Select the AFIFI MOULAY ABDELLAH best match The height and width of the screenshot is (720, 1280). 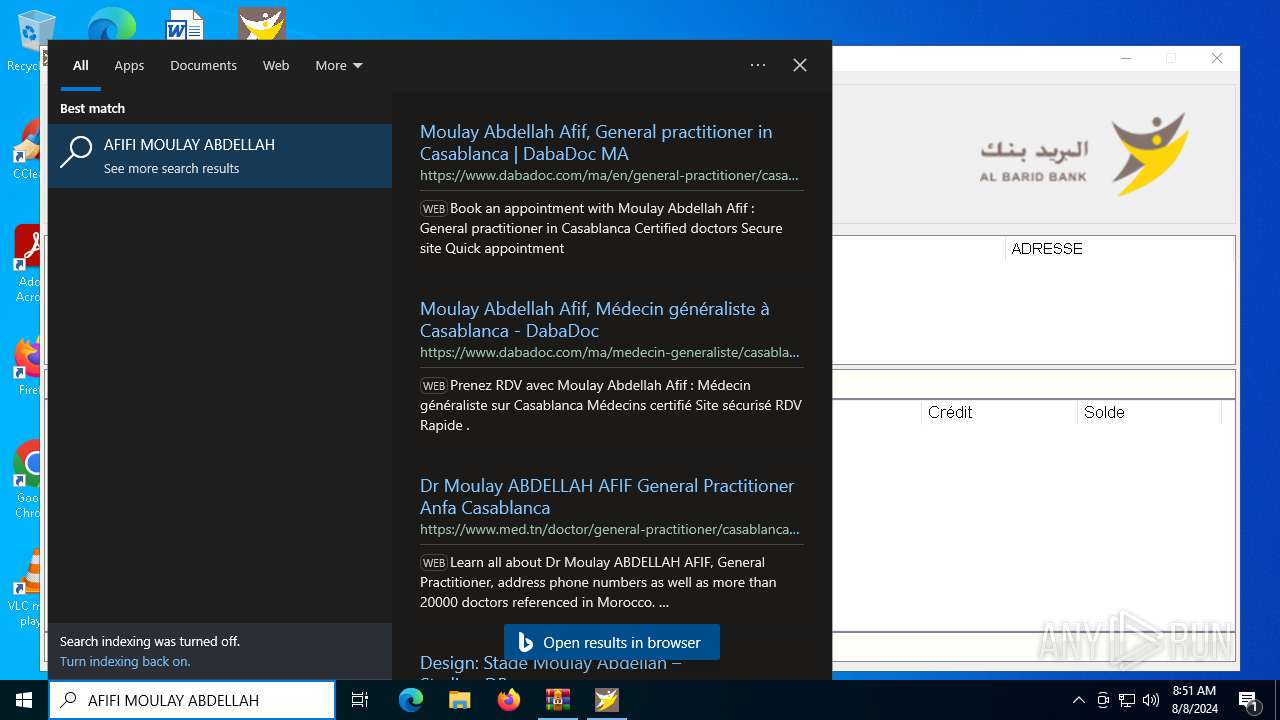(220, 156)
